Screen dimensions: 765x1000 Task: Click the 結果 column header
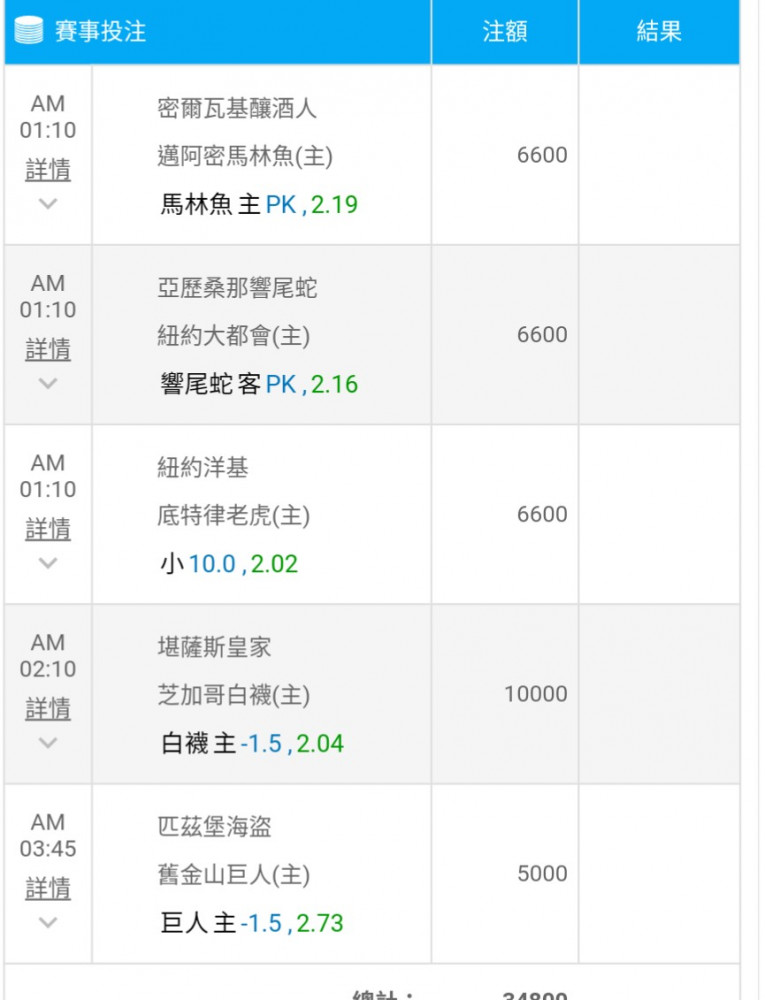pyautogui.click(x=659, y=31)
